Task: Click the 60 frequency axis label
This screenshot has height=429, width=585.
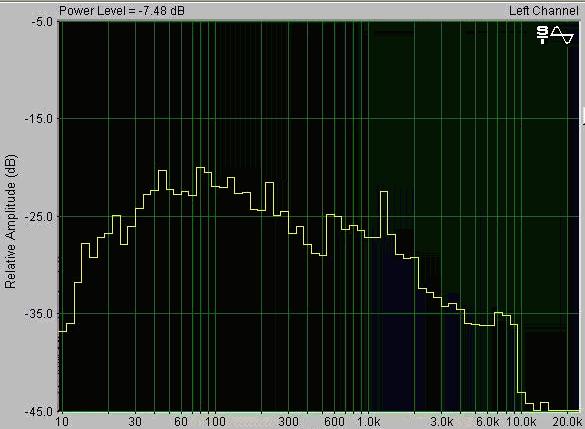Action: [x=181, y=422]
